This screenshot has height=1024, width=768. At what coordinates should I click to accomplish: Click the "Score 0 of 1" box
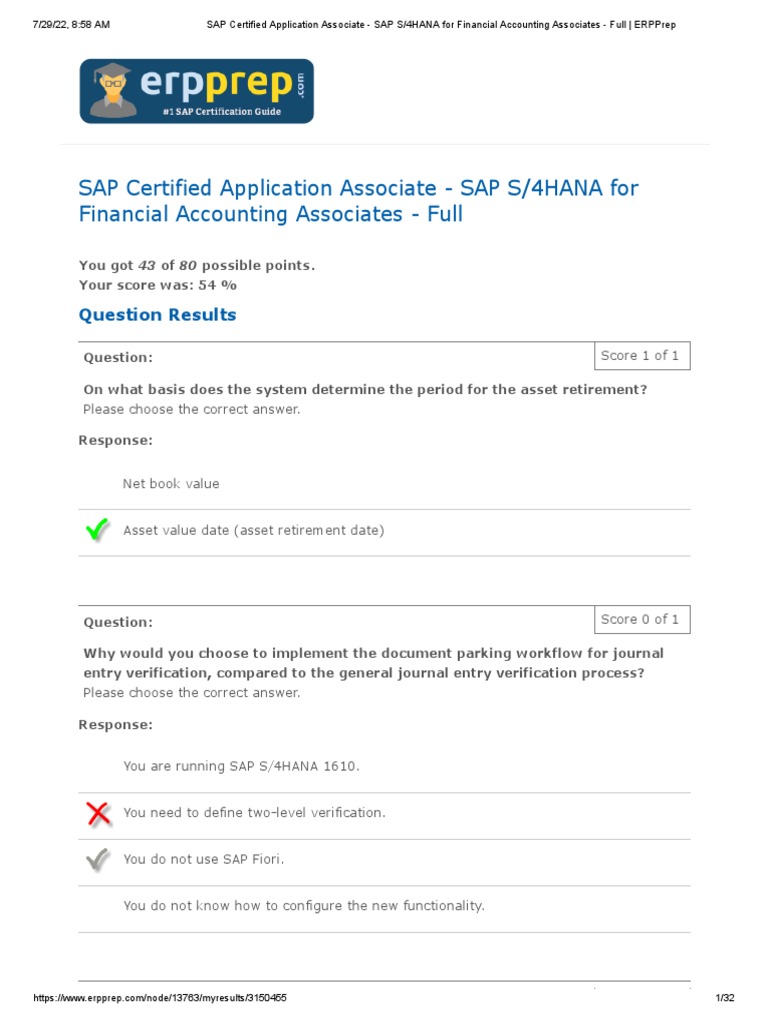coord(640,620)
